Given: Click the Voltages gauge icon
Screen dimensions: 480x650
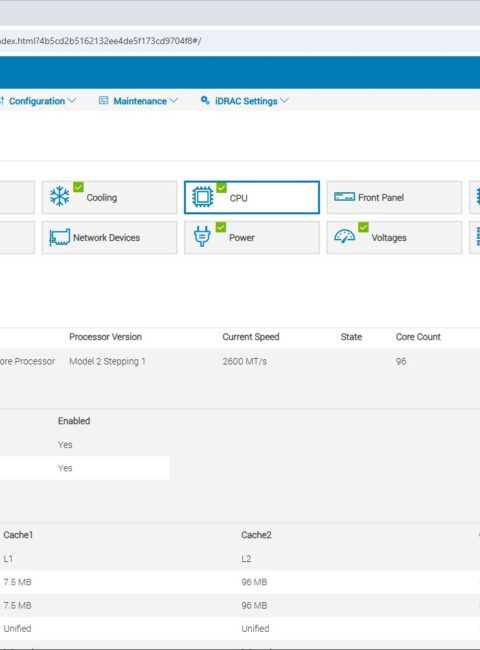Looking at the screenshot, I should [x=344, y=237].
